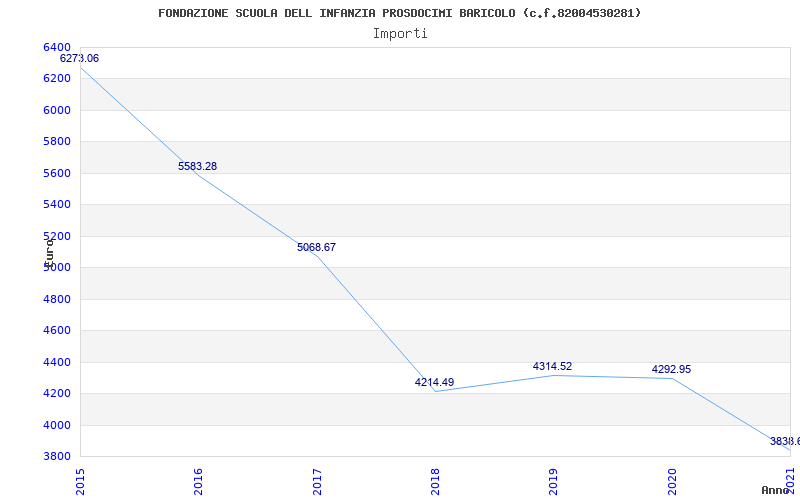Click the 2018 year label
The height and width of the screenshot is (500, 800).
[436, 480]
